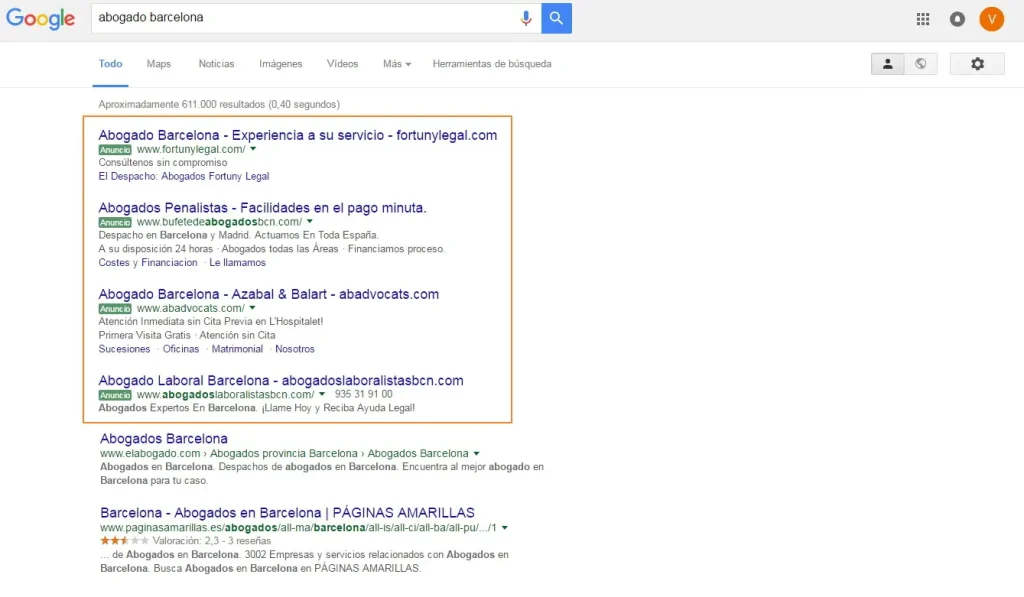Image resolution: width=1024 pixels, height=597 pixels.
Task: Switch to private results person icon
Action: point(888,64)
